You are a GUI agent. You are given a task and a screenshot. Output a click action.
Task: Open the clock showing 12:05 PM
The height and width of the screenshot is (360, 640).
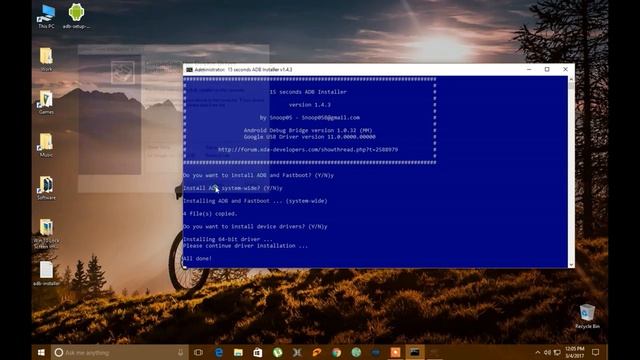[x=575, y=352]
